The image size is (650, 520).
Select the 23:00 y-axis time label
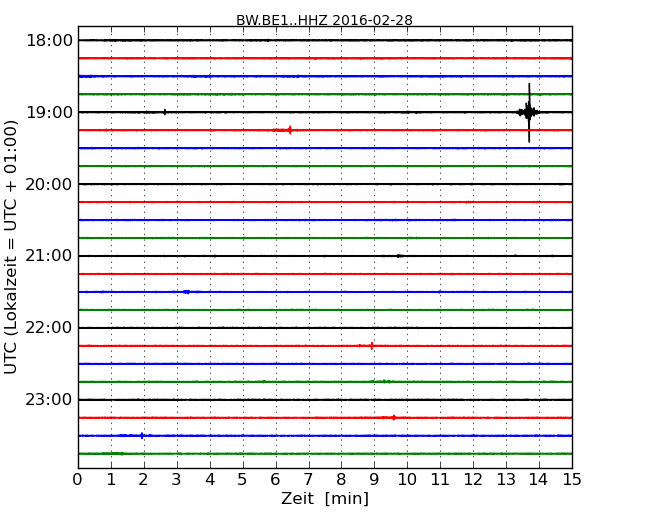tap(49, 400)
